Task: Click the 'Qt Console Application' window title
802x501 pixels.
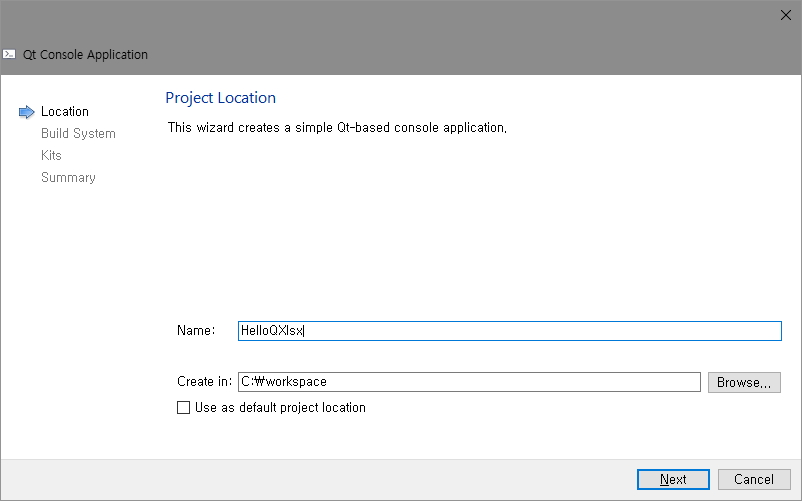Action: 85,55
